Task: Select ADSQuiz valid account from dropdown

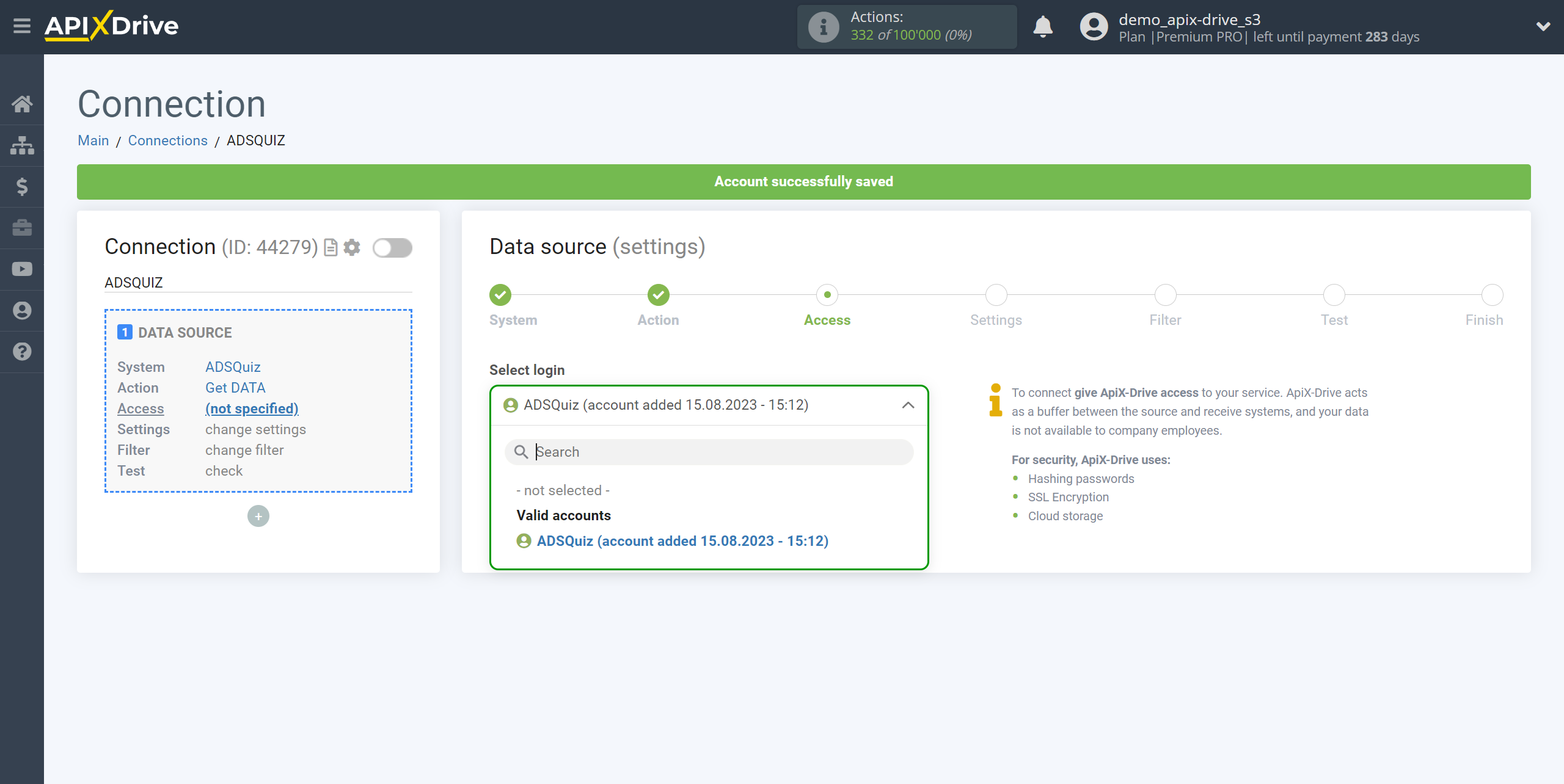Action: click(x=682, y=541)
